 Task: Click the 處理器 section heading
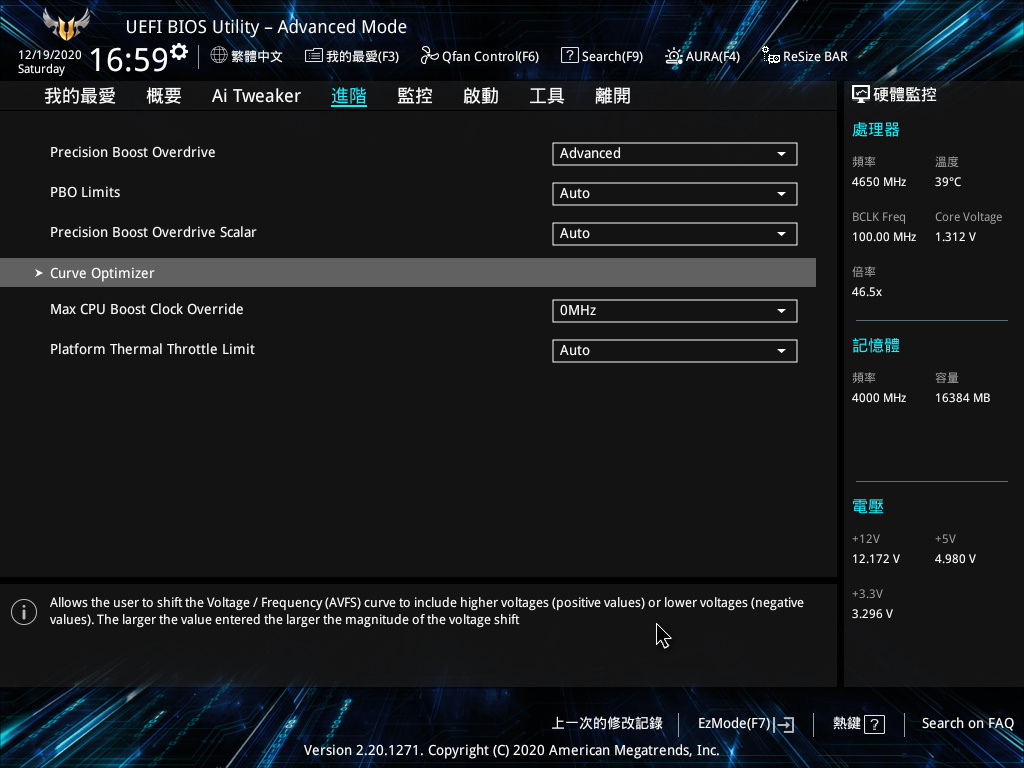[x=875, y=129]
